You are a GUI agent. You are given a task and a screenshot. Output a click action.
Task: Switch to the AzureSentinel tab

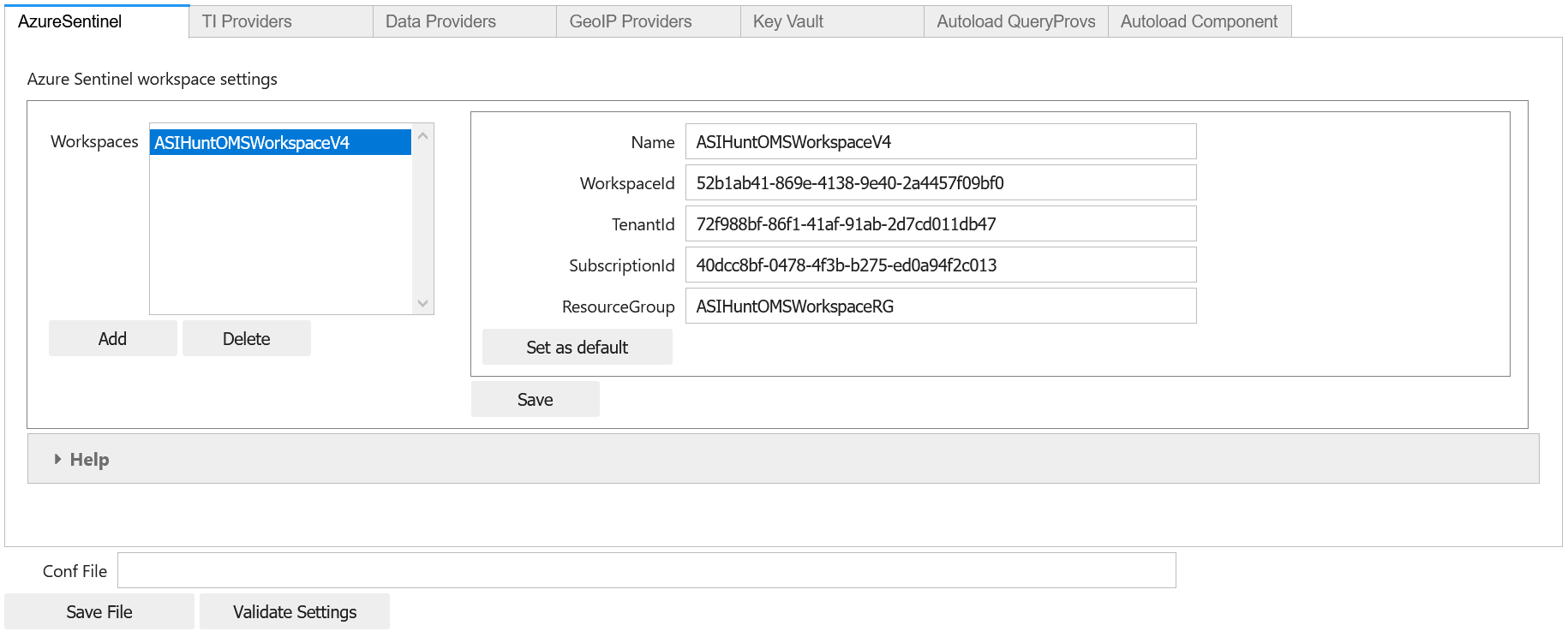pos(97,21)
